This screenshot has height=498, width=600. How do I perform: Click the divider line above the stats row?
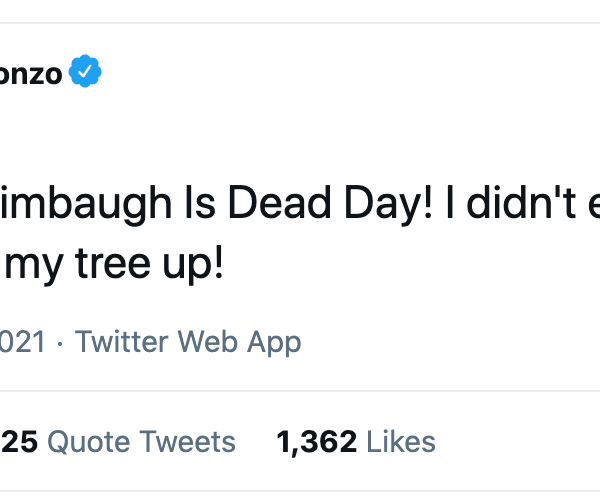[300, 391]
